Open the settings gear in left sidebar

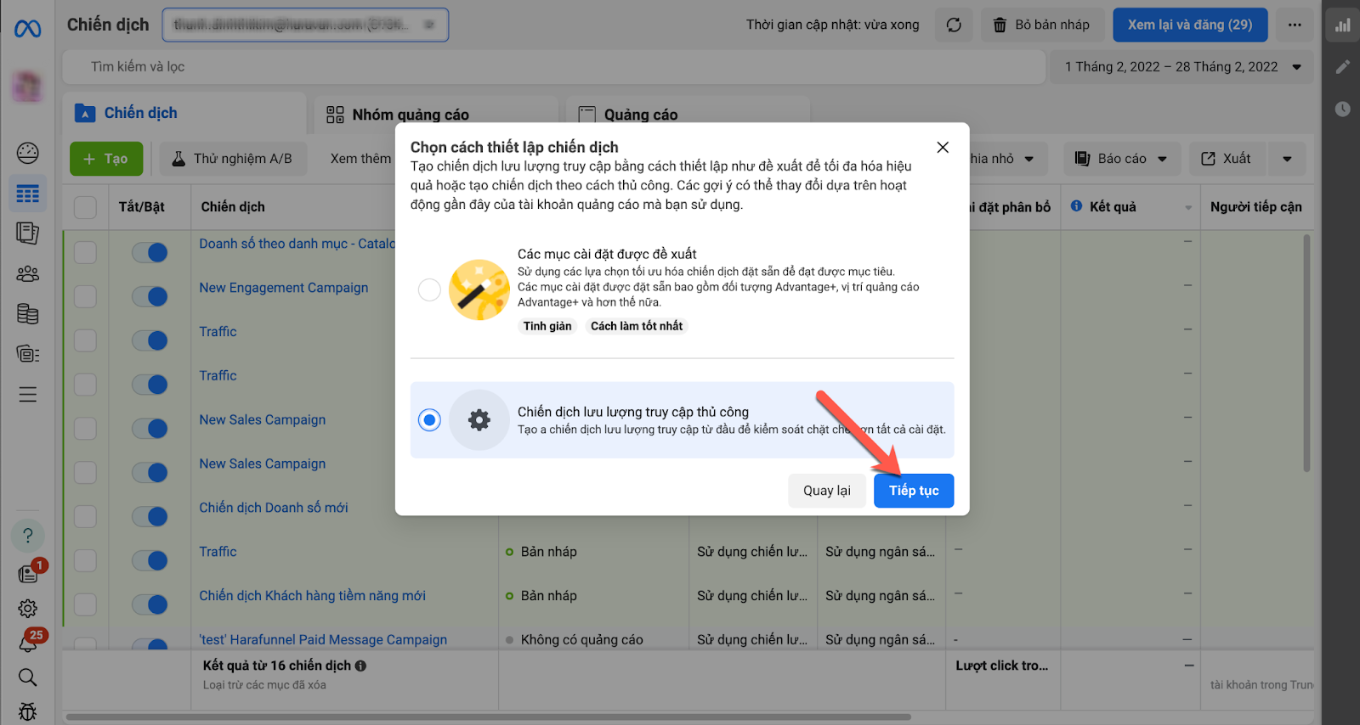[28, 608]
